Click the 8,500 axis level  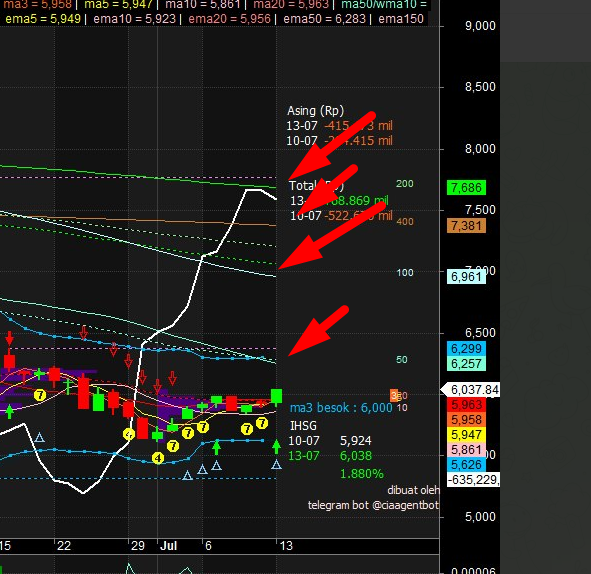pos(480,87)
